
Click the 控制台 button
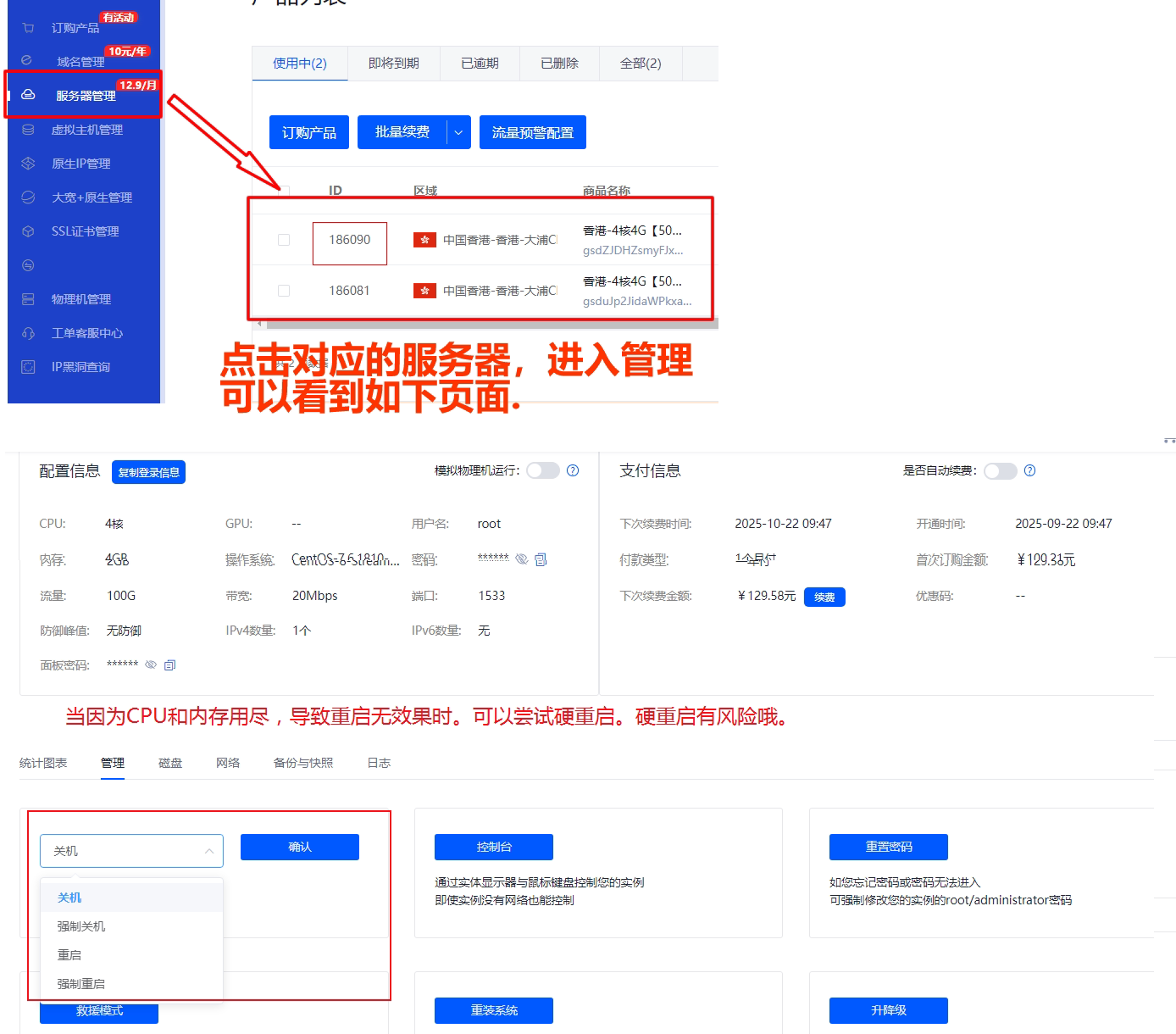pos(494,847)
